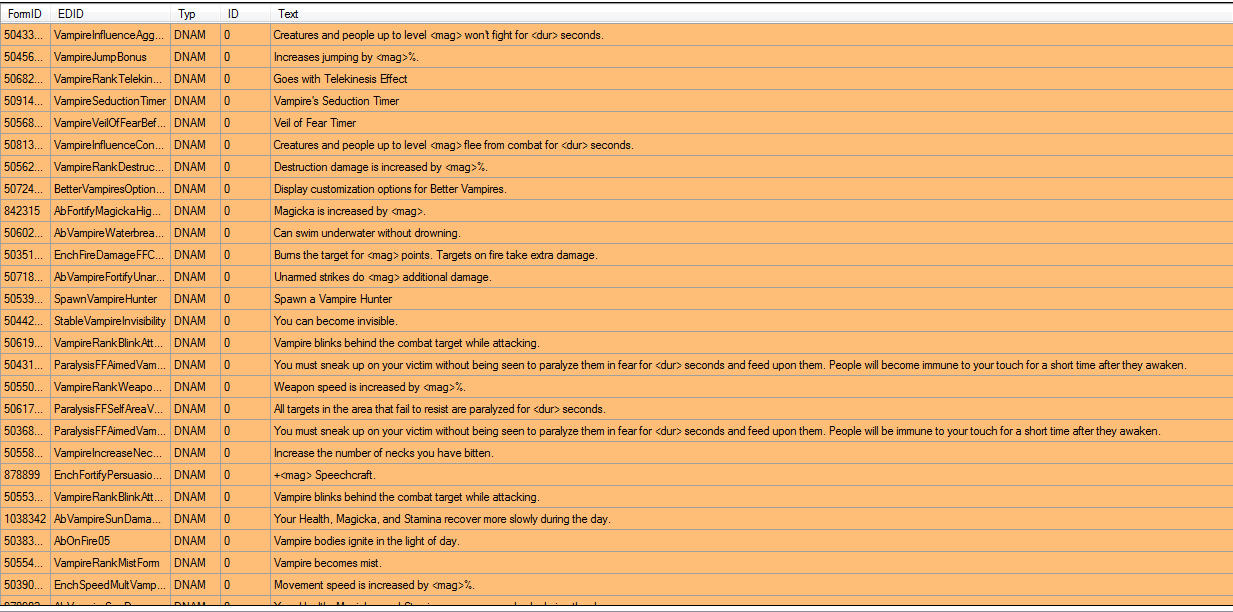This screenshot has height=612, width=1233.
Task: Click the EDID column header
Action: 70,14
